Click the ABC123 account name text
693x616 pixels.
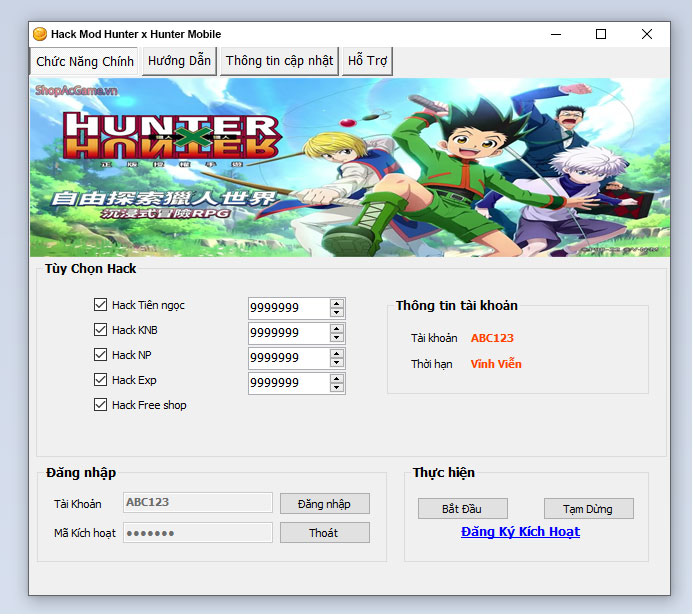pos(492,338)
